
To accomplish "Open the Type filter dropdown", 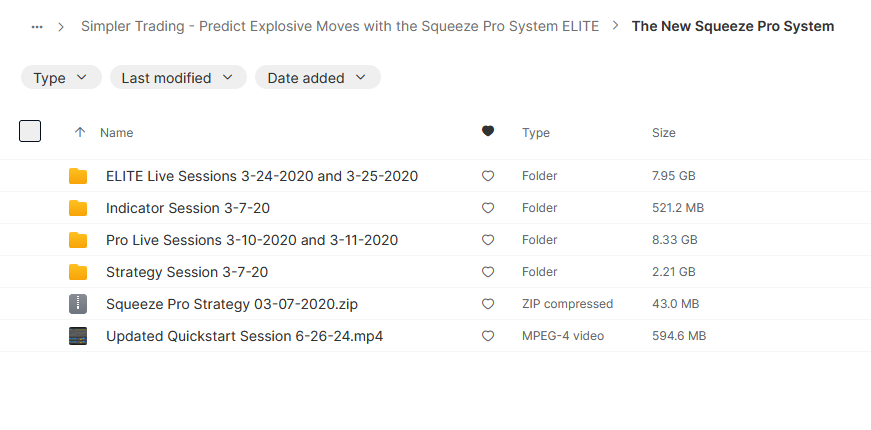I will 61,77.
